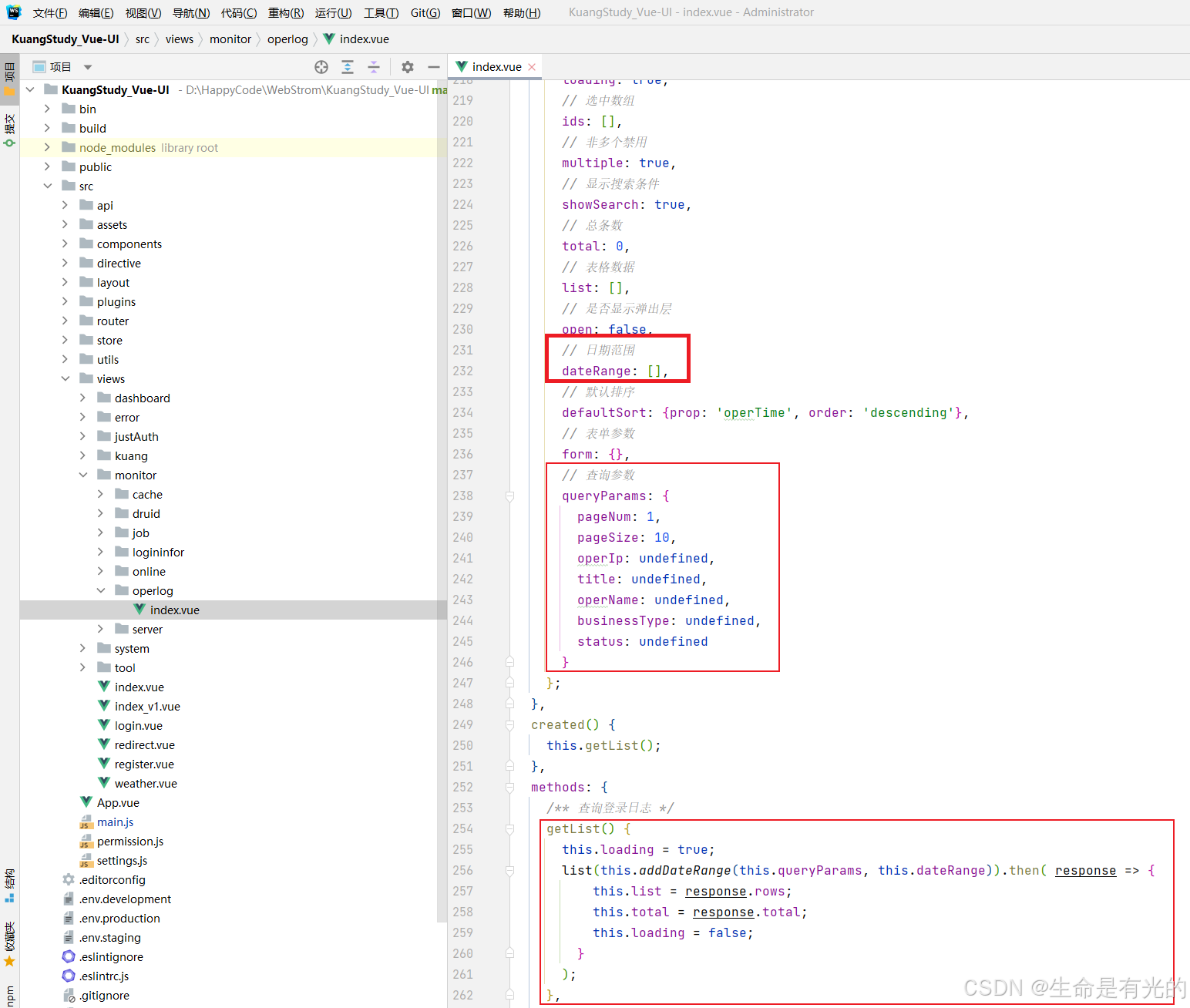Select permission.js in project tree
Screen dimensions: 1190x1008
(122, 842)
